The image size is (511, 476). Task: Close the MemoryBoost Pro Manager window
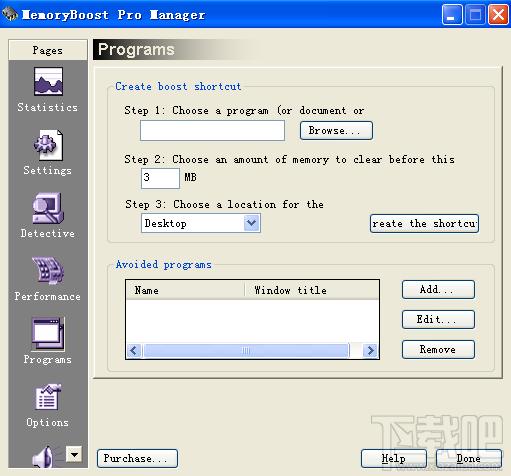pos(498,14)
